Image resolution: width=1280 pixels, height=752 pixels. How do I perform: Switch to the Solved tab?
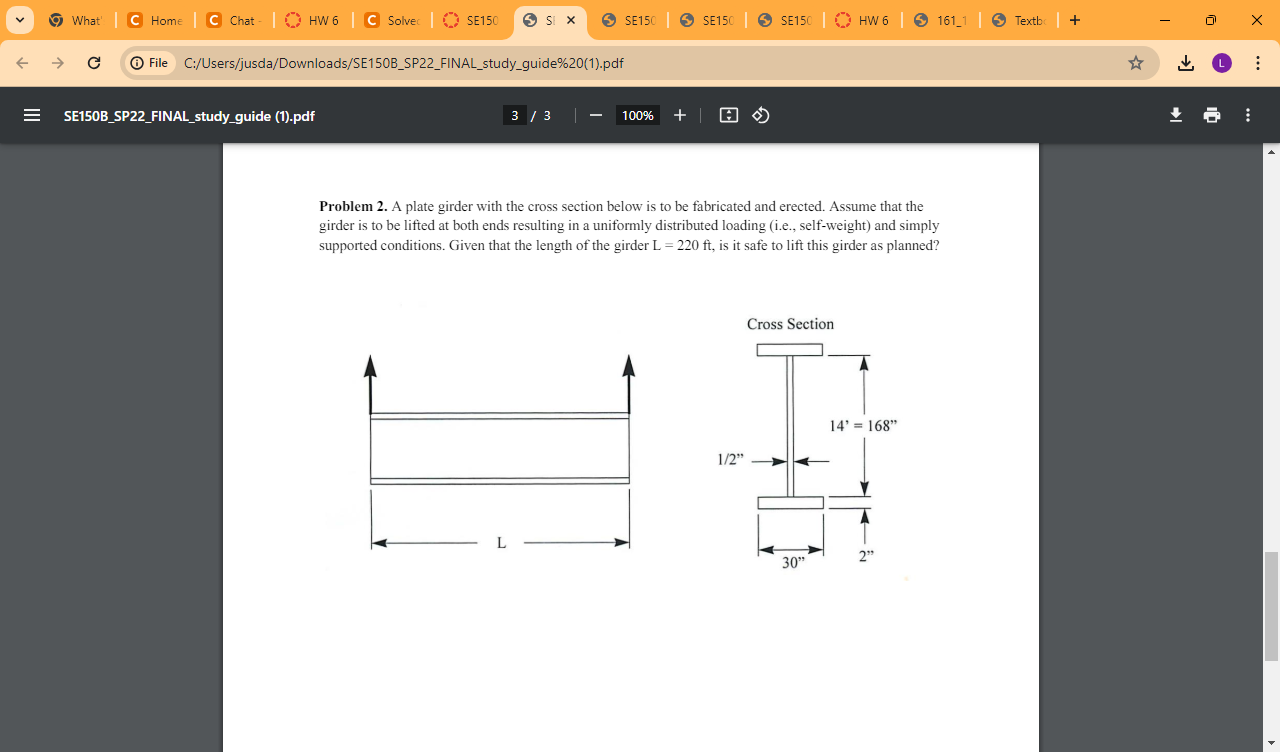click(392, 20)
